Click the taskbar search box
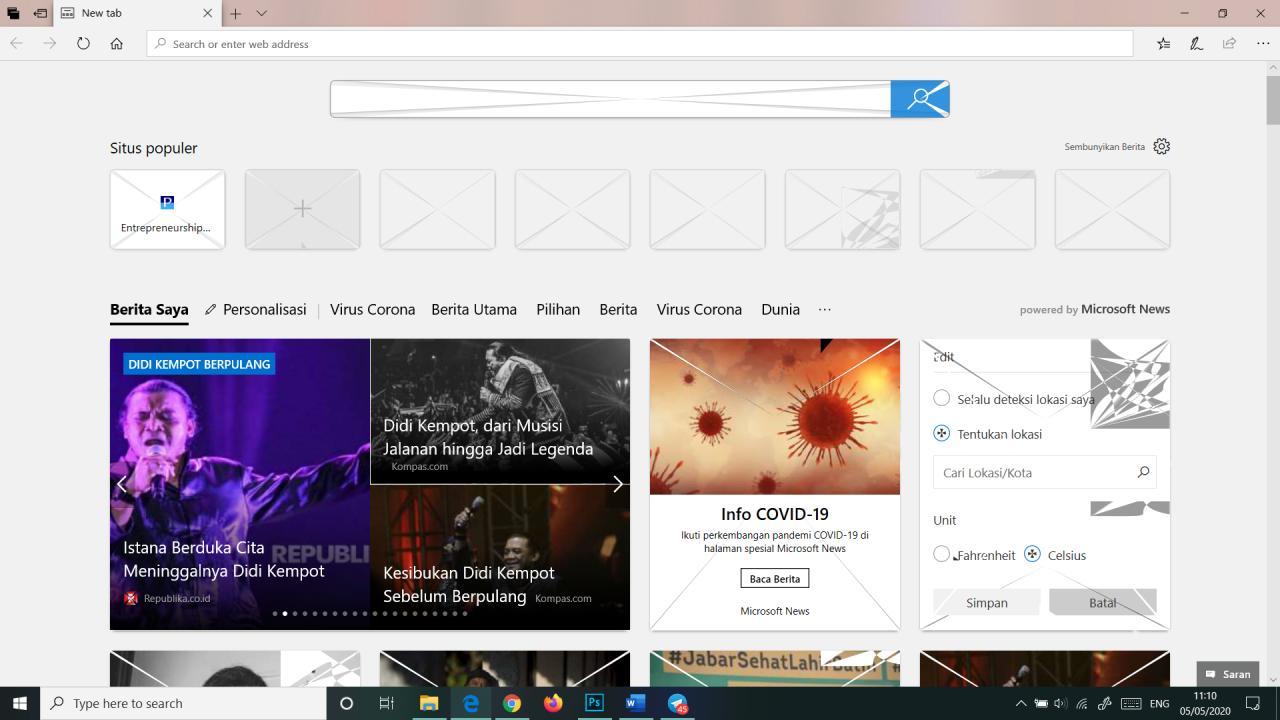This screenshot has width=1280, height=720. [x=184, y=703]
